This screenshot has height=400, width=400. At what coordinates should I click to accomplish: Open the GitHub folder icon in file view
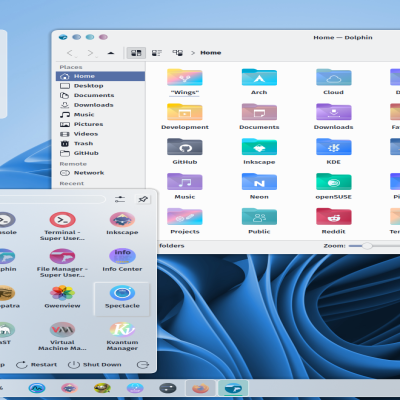click(x=185, y=147)
